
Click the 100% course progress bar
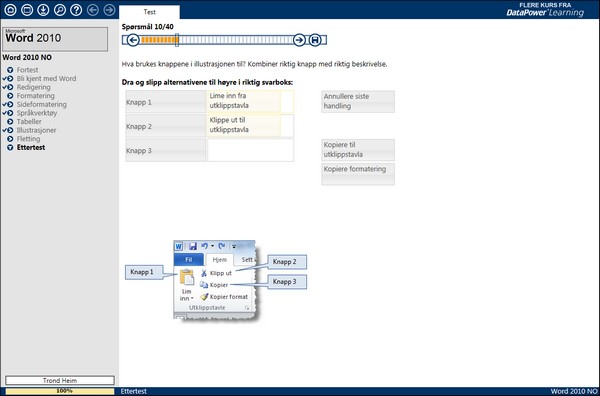point(60,391)
